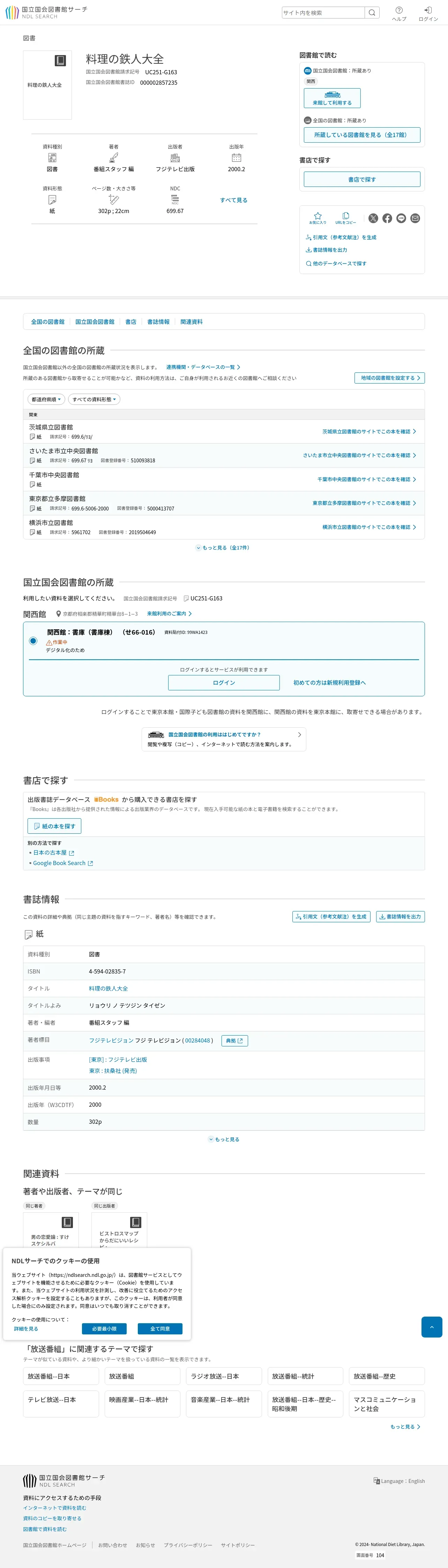448x1568 pixels.
Task: Select the 関西館 書庫 radio button
Action: 33,641
